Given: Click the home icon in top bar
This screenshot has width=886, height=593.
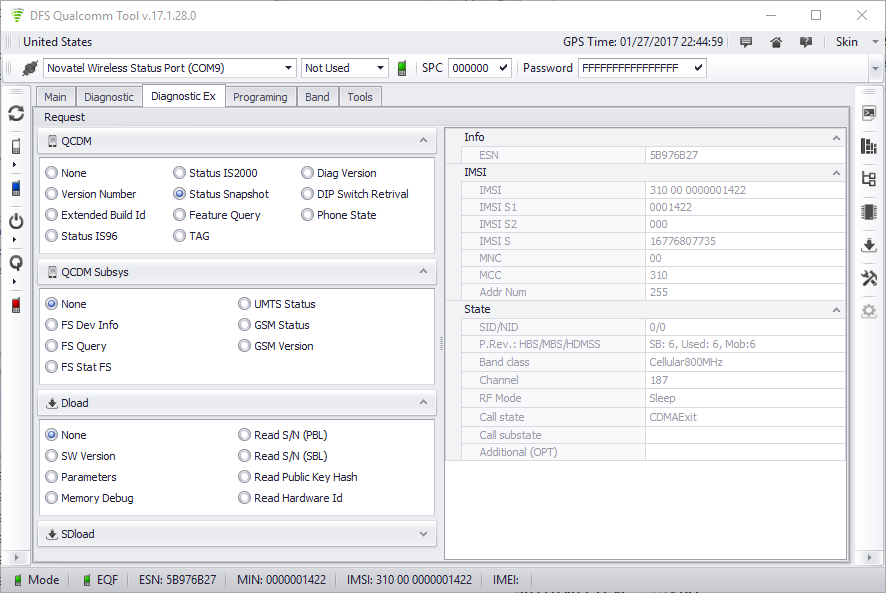Looking at the screenshot, I should [x=776, y=42].
